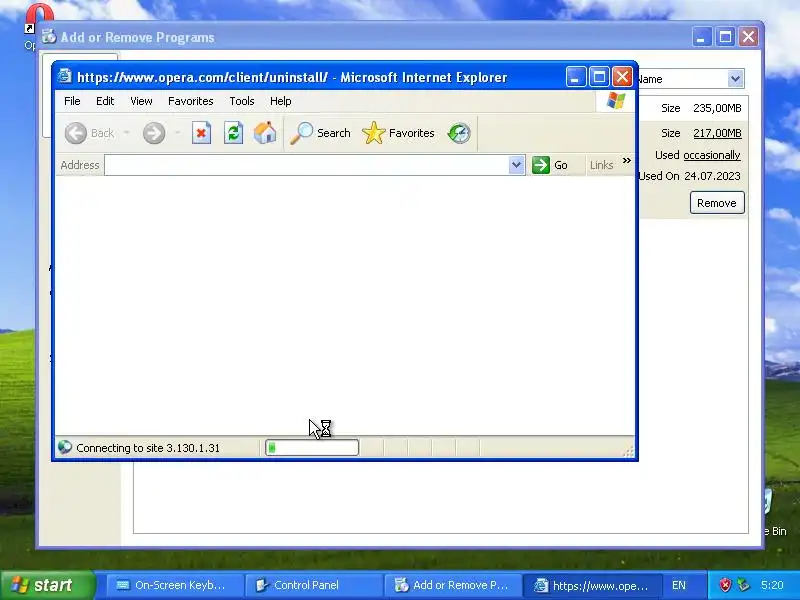
Task: Minimize the Internet Explorer window
Action: click(x=576, y=77)
